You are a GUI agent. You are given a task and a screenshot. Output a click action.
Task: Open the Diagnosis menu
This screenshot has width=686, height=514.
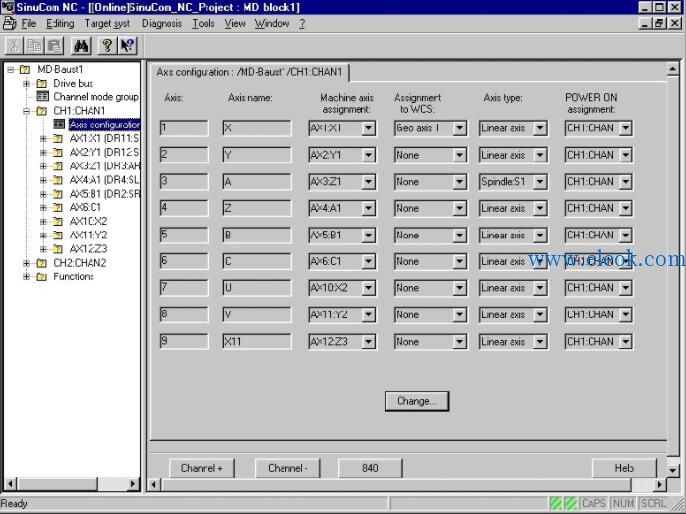161,24
